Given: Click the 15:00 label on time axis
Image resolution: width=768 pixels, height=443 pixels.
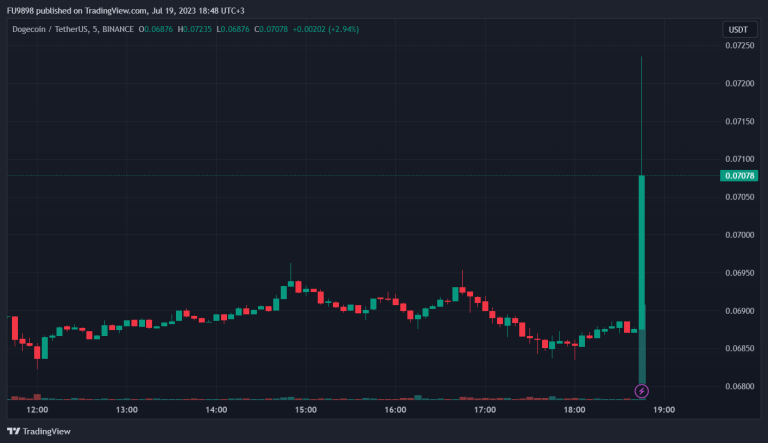Looking at the screenshot, I should tap(306, 409).
